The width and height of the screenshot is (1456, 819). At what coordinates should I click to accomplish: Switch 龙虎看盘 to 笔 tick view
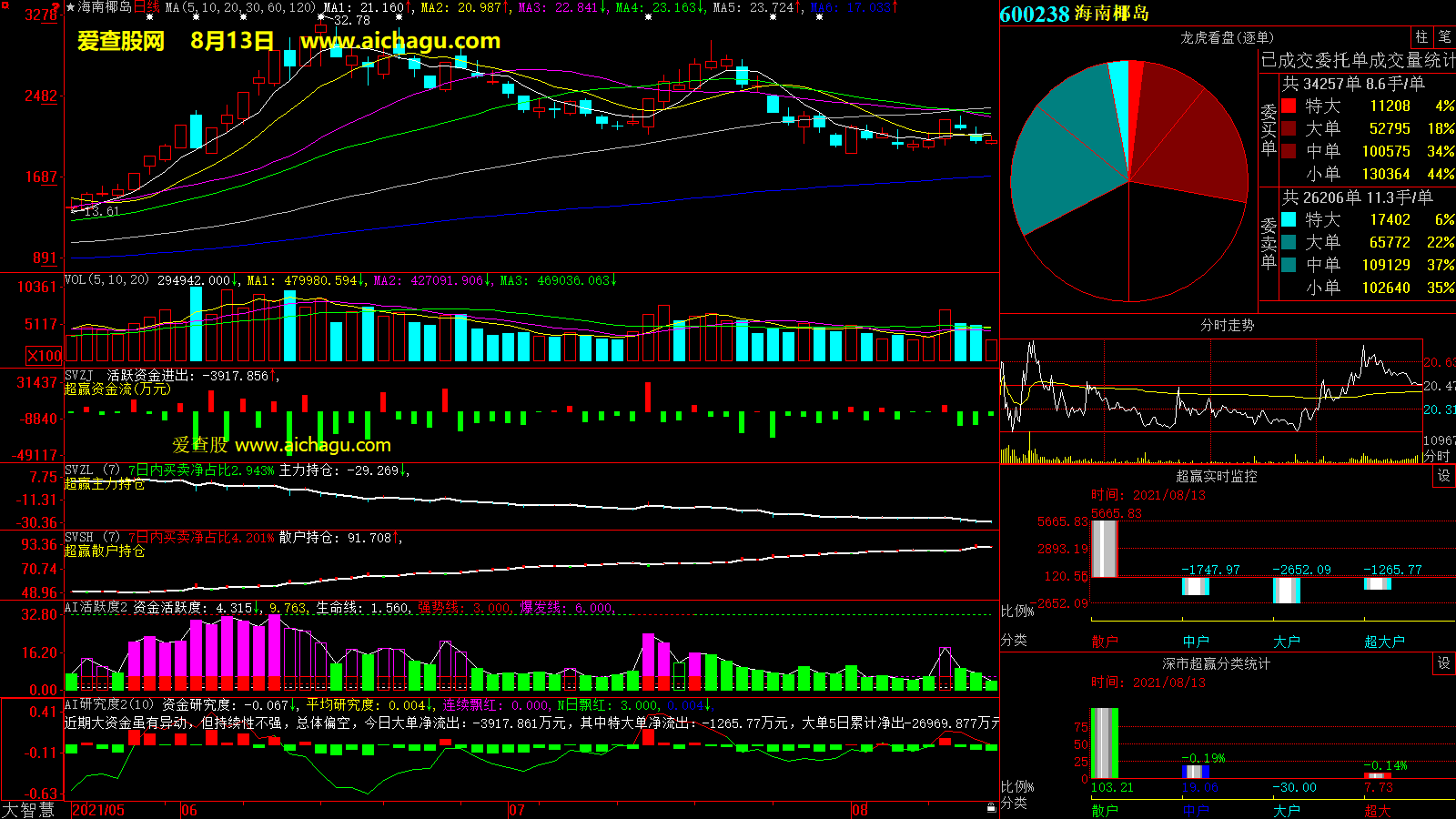pos(1444,36)
